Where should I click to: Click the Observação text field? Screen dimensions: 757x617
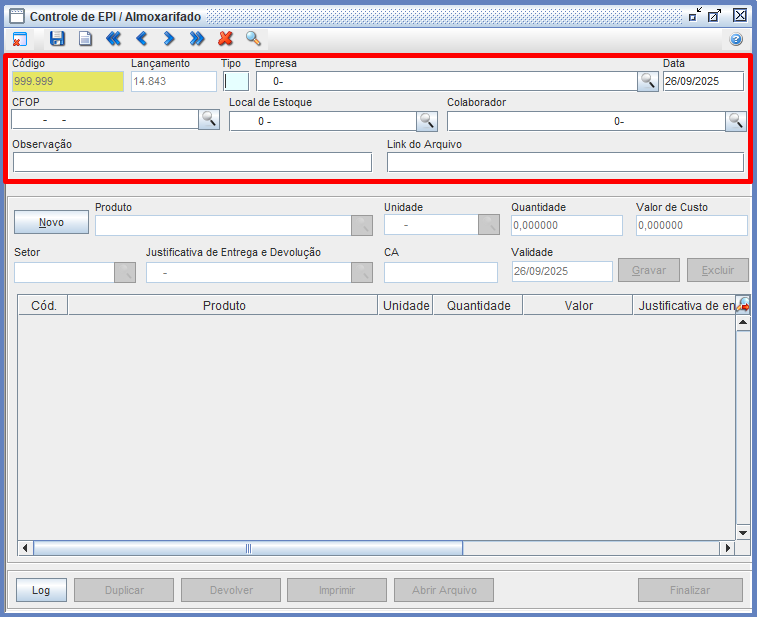click(192, 162)
